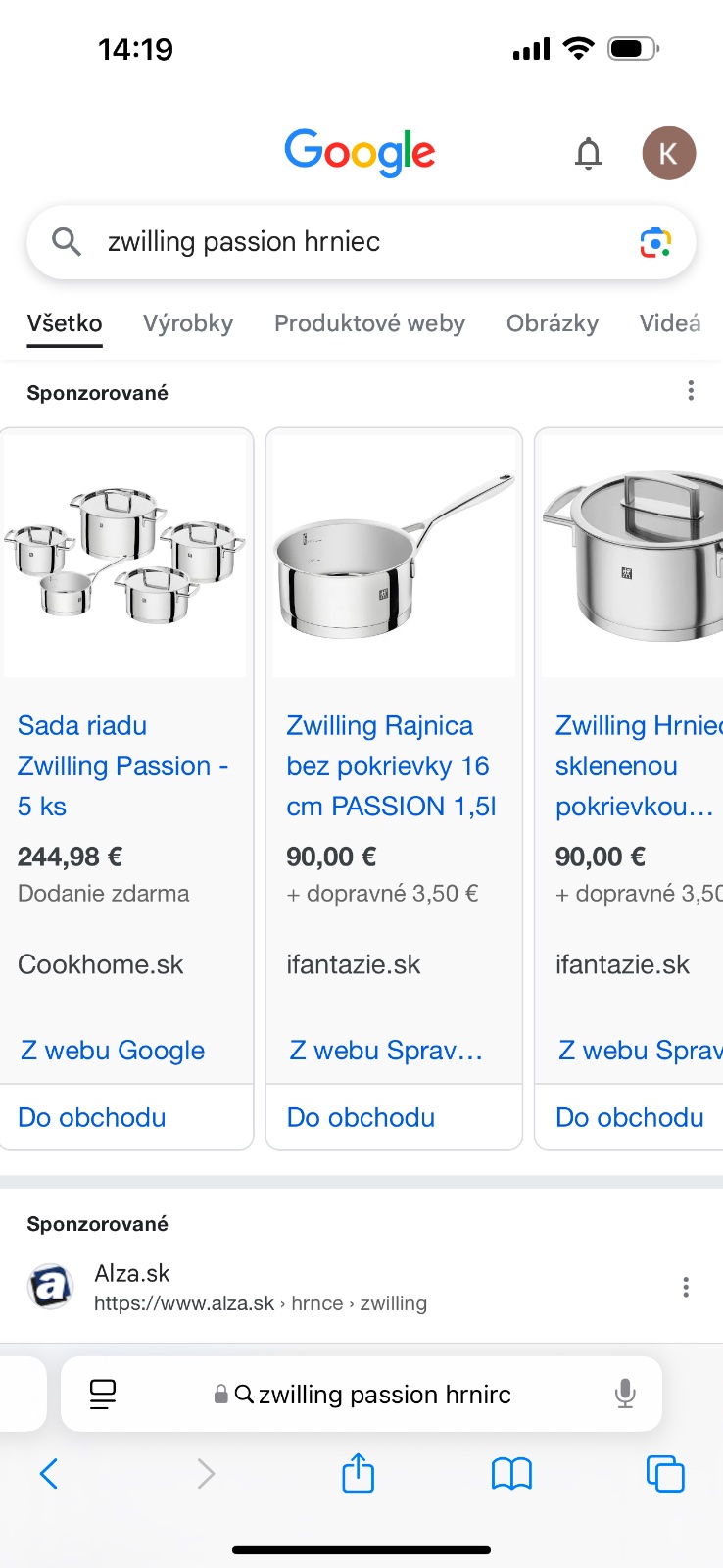The image size is (723, 1568).
Task: Open page reader menu icon
Action: 103,1394
